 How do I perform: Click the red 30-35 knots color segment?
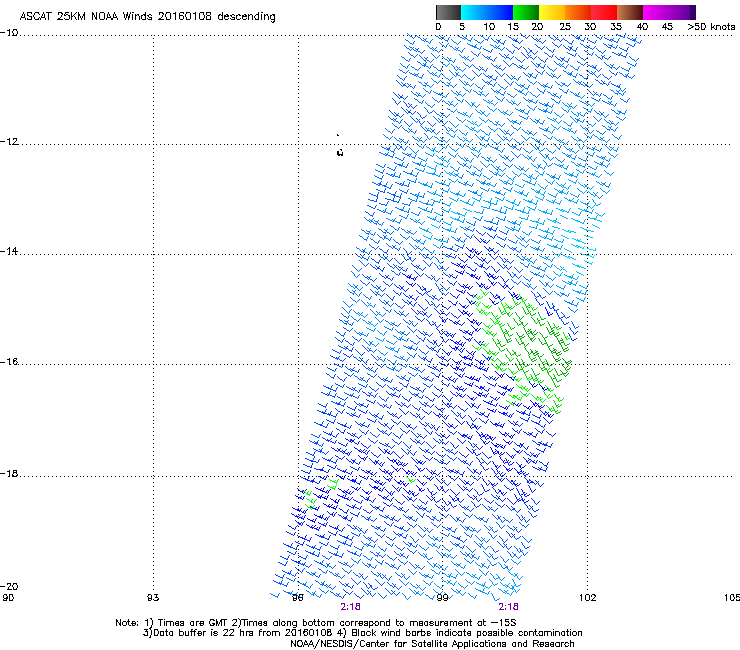coord(604,12)
